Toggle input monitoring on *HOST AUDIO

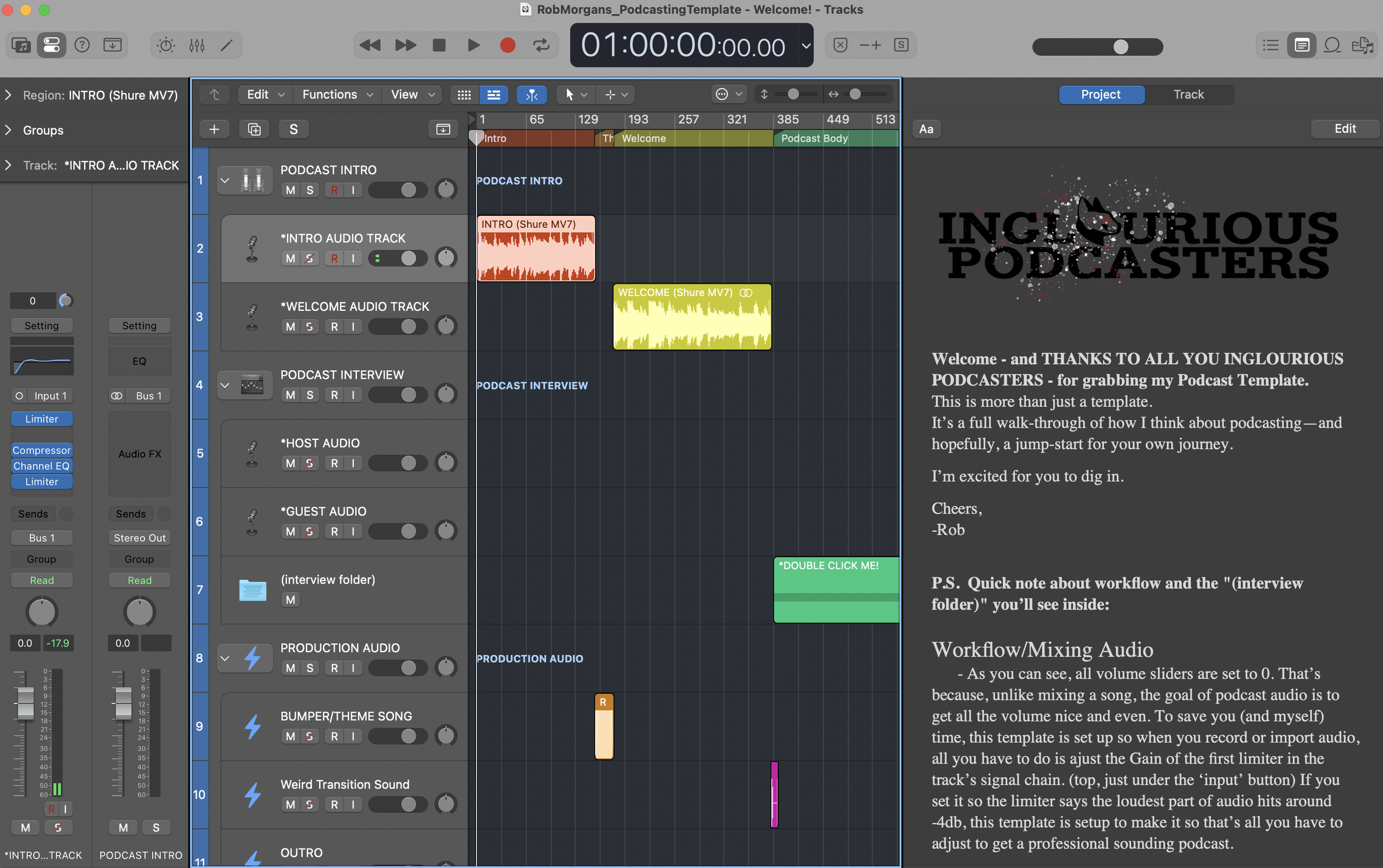pos(353,463)
